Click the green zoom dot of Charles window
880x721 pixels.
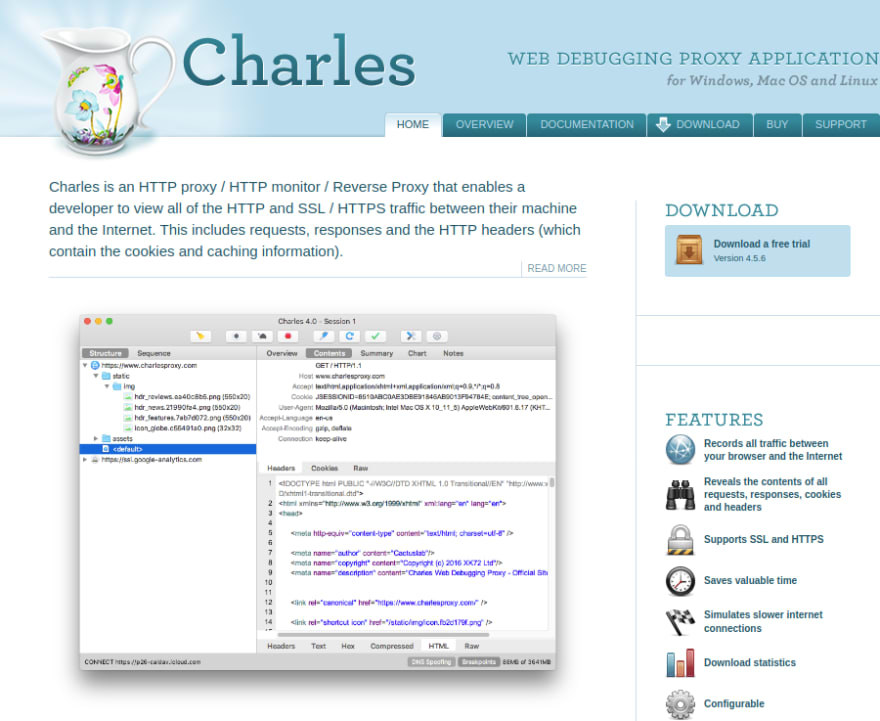pyautogui.click(x=109, y=322)
